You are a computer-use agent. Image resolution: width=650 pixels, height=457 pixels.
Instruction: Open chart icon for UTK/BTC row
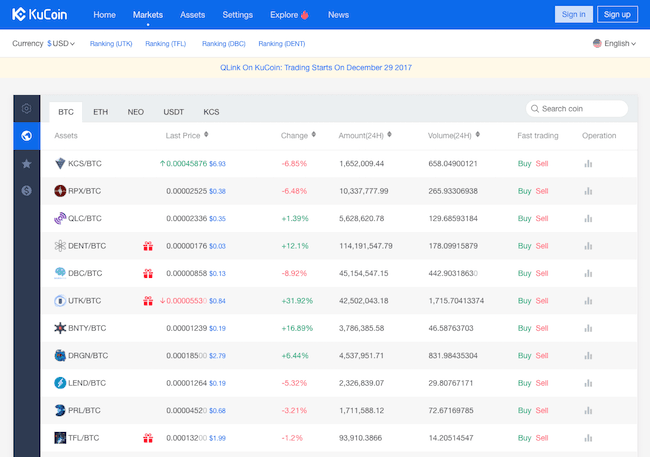click(x=588, y=300)
